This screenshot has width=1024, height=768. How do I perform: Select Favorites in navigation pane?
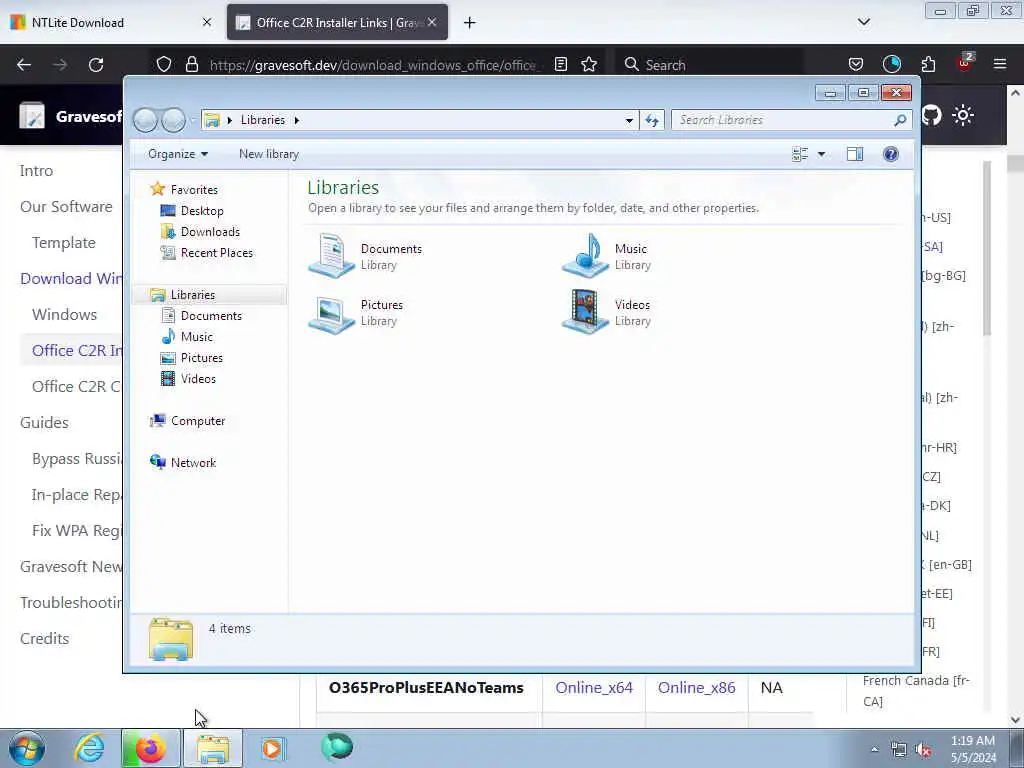(x=184, y=189)
